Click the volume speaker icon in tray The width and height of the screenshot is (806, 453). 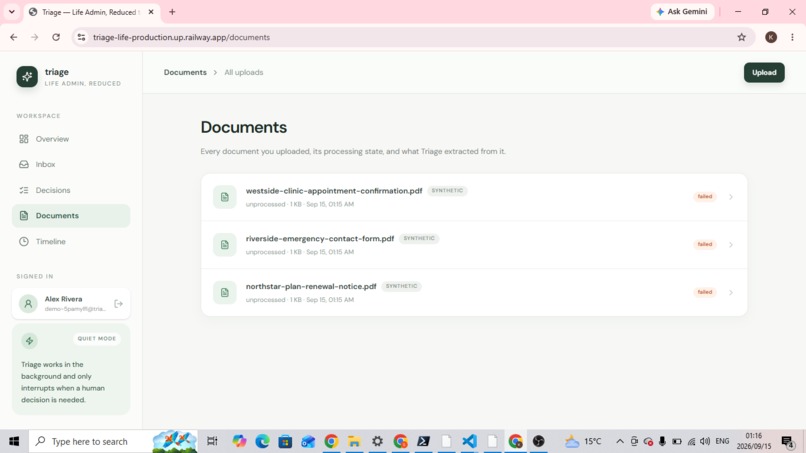[705, 441]
